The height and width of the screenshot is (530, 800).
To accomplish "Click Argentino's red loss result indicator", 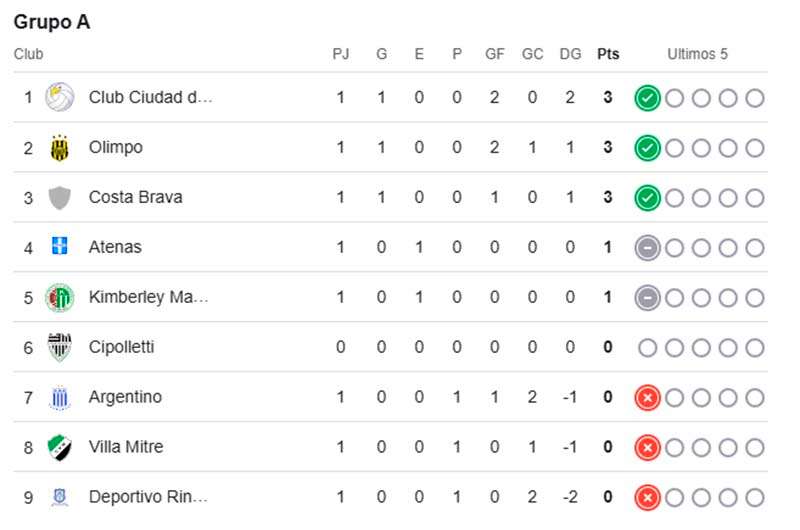I will (647, 398).
